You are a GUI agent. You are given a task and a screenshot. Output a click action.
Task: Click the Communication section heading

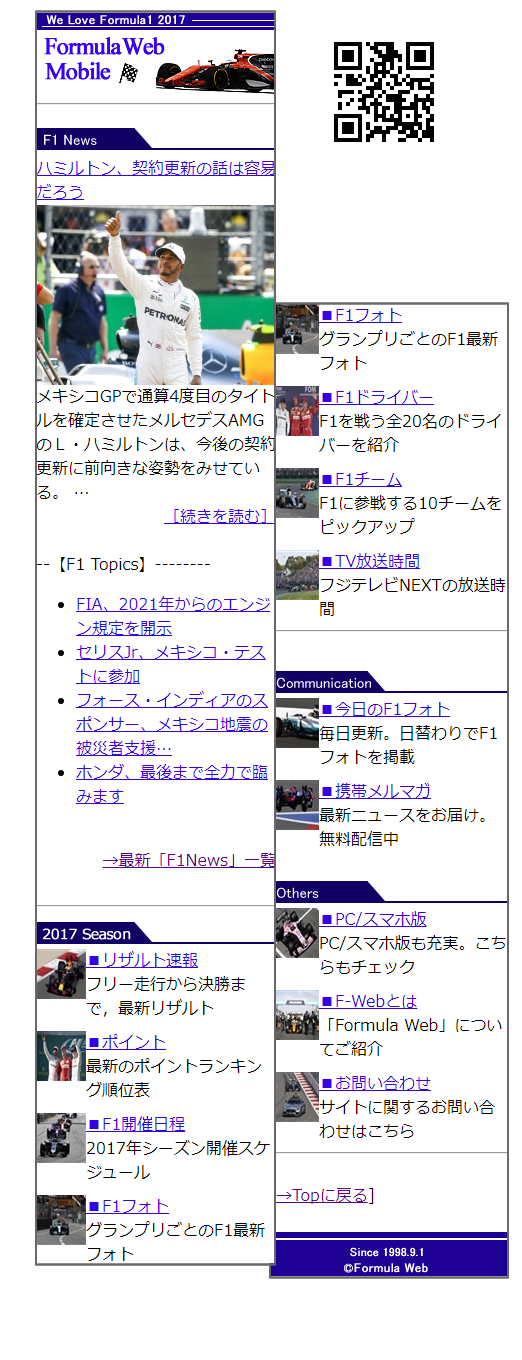point(324,683)
